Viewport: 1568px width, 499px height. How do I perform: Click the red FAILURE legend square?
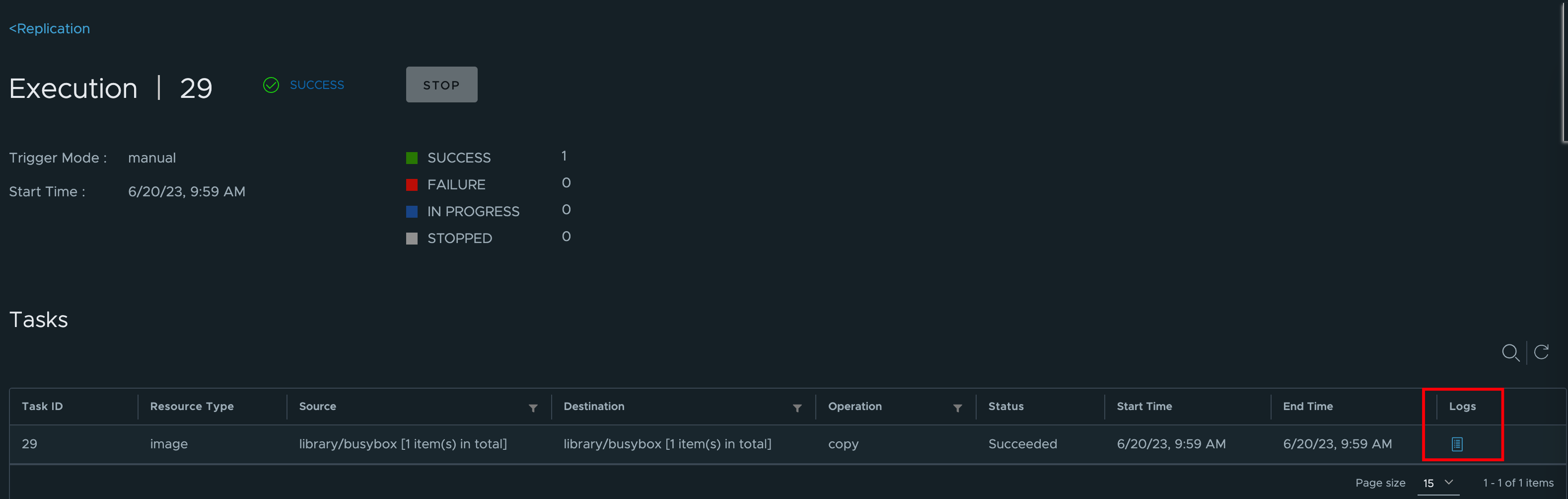(x=412, y=184)
